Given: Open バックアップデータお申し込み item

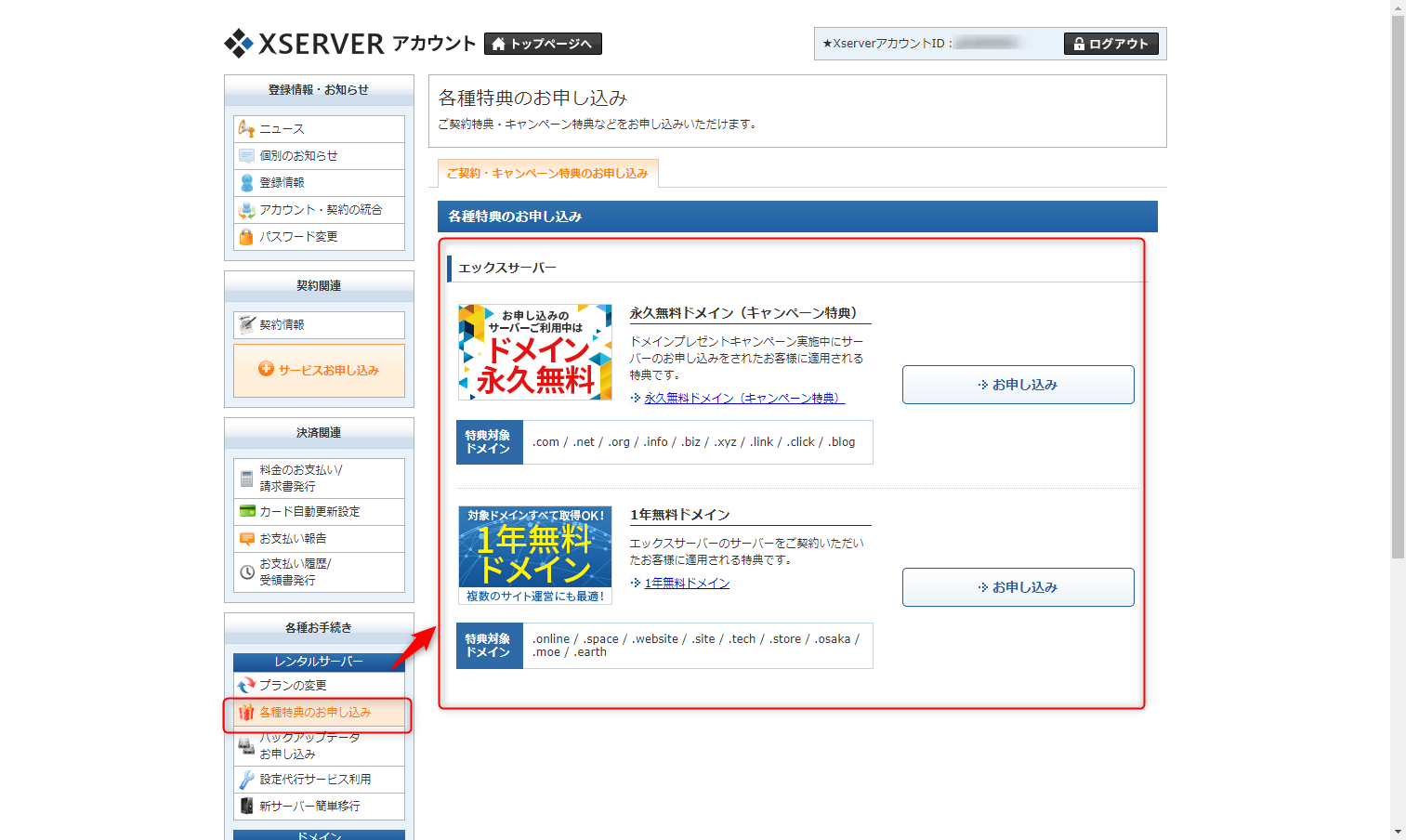Looking at the screenshot, I should click(x=319, y=746).
